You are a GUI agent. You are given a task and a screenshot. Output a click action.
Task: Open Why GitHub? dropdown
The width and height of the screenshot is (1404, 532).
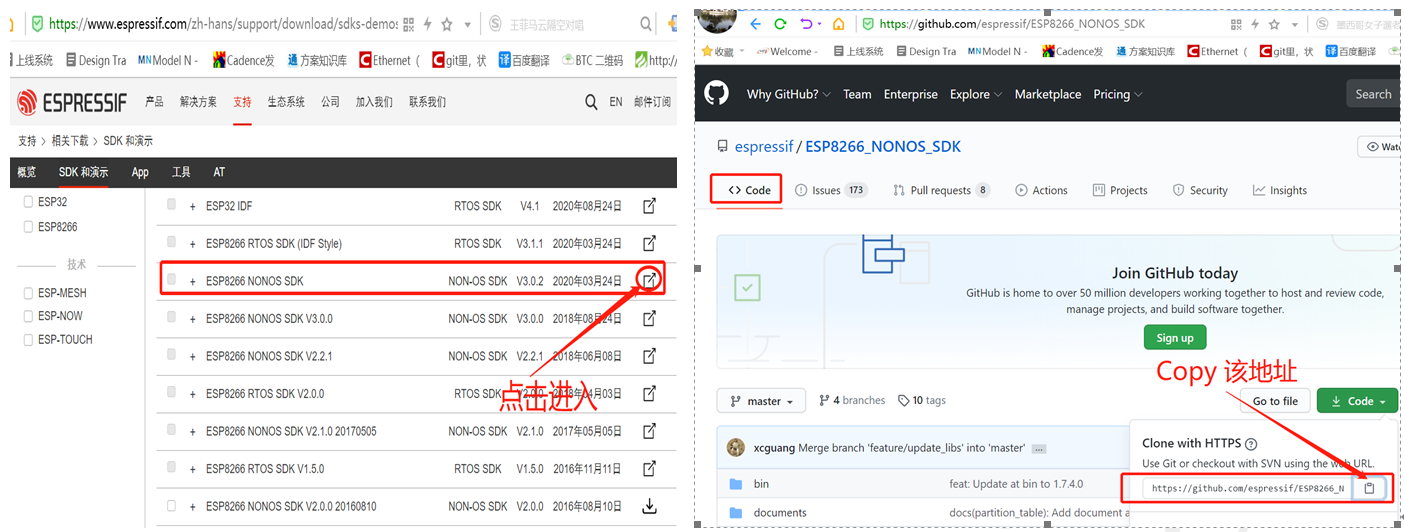(x=789, y=94)
